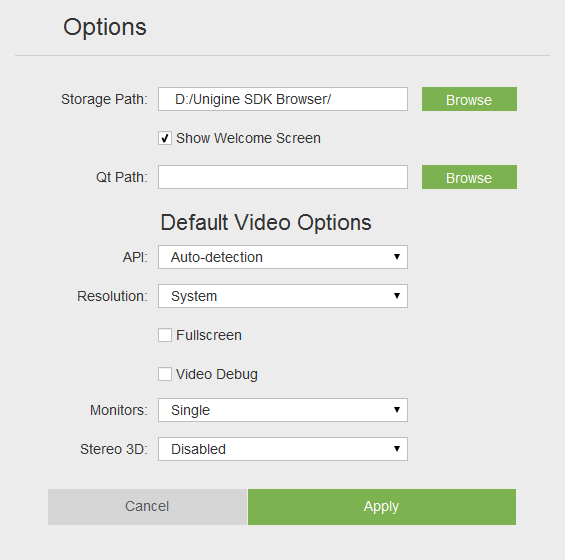Uncheck the Show Welcome Screen checkbox
The width and height of the screenshot is (565, 560).
(x=165, y=138)
